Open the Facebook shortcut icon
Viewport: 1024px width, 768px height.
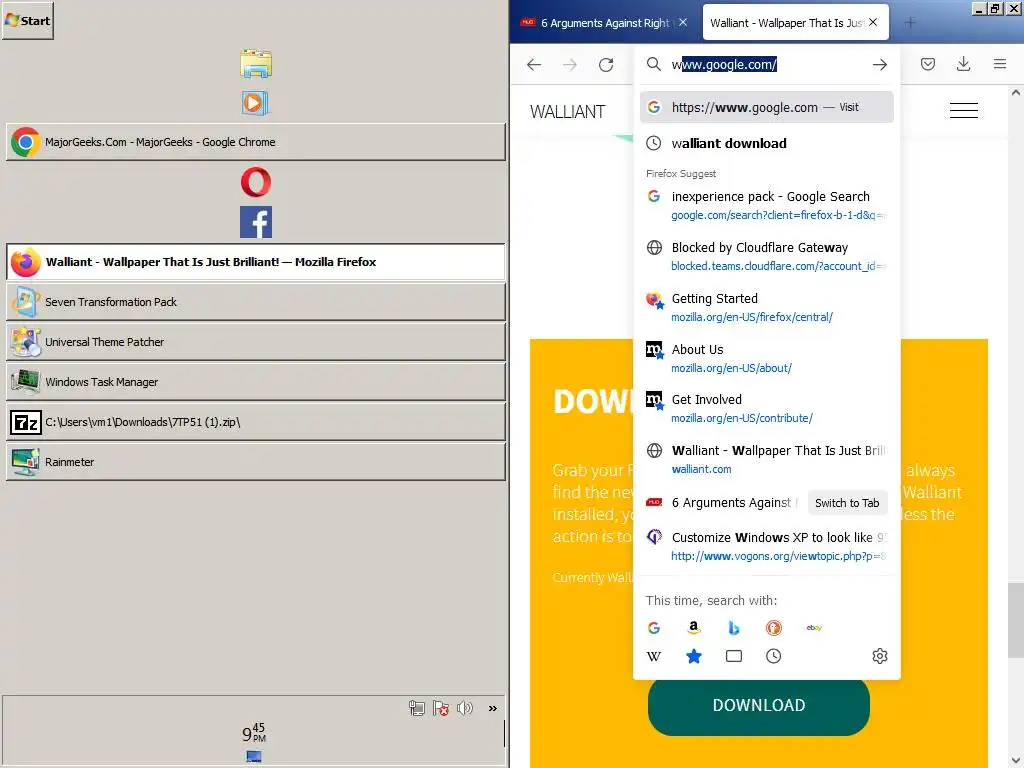pos(255,222)
